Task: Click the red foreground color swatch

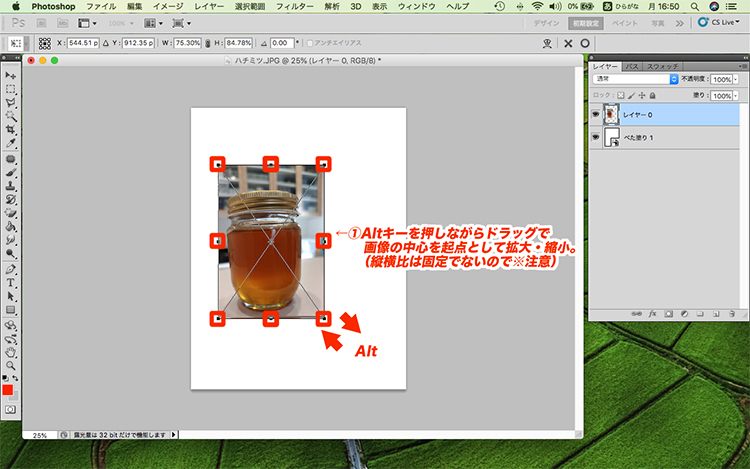Action: tap(7, 390)
